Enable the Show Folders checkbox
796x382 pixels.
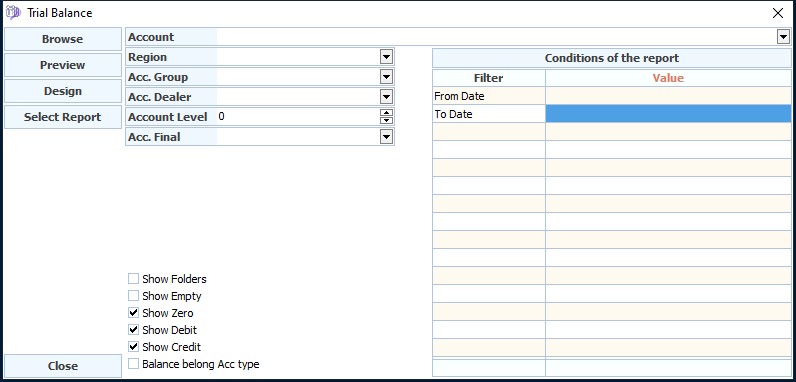coord(134,278)
